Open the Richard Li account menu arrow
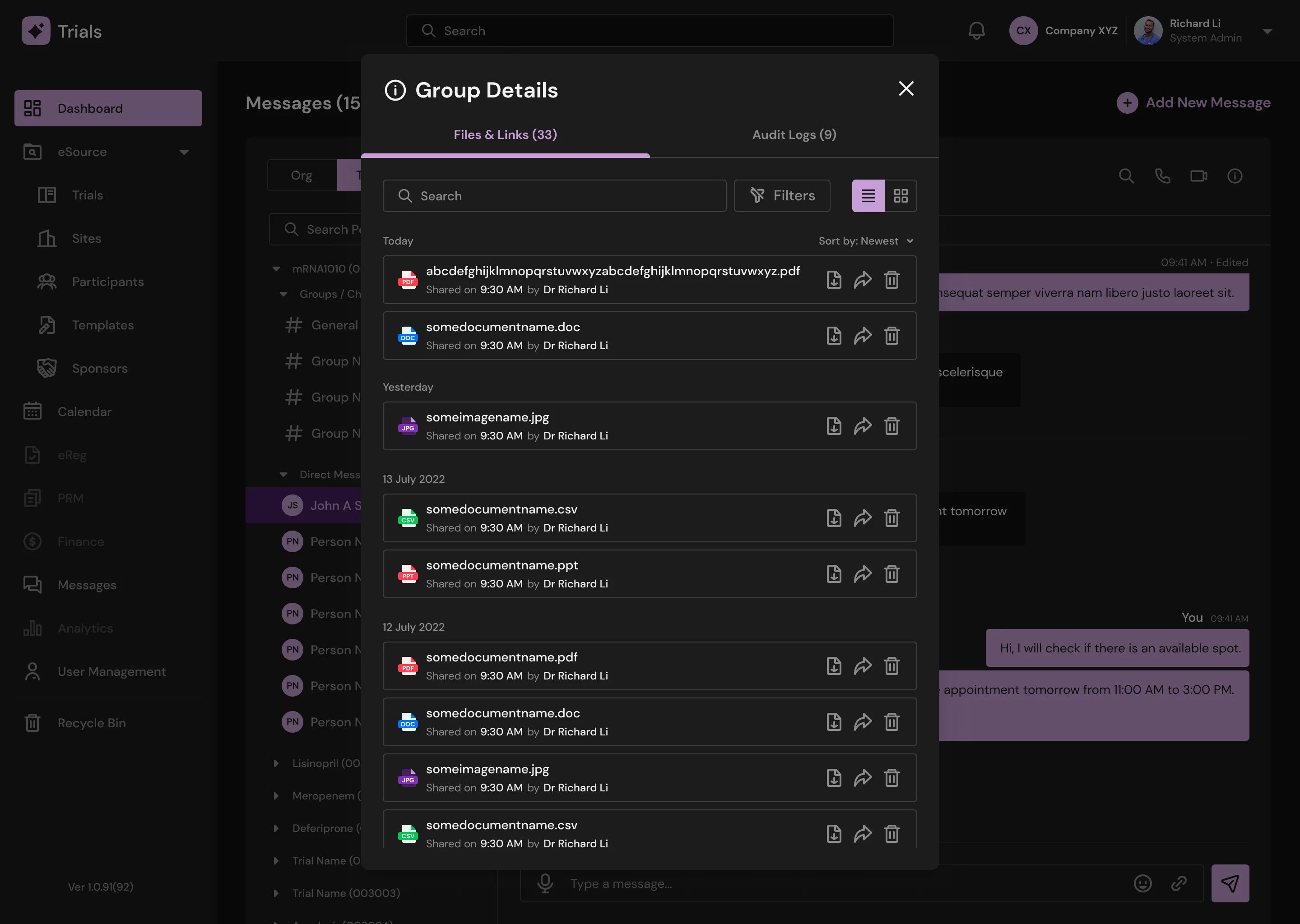Image resolution: width=1300 pixels, height=924 pixels. pos(1267,31)
